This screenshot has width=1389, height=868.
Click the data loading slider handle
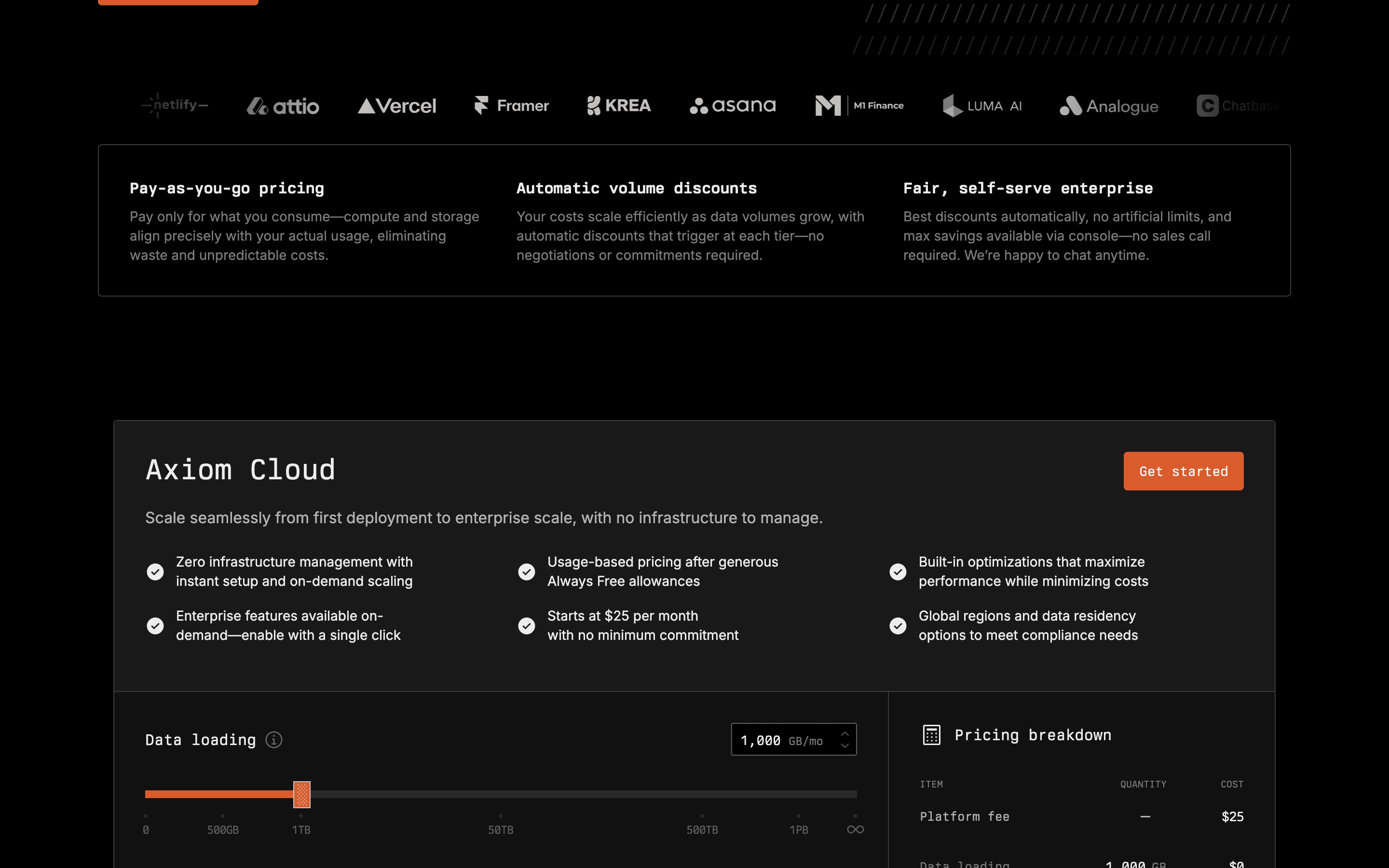point(301,795)
